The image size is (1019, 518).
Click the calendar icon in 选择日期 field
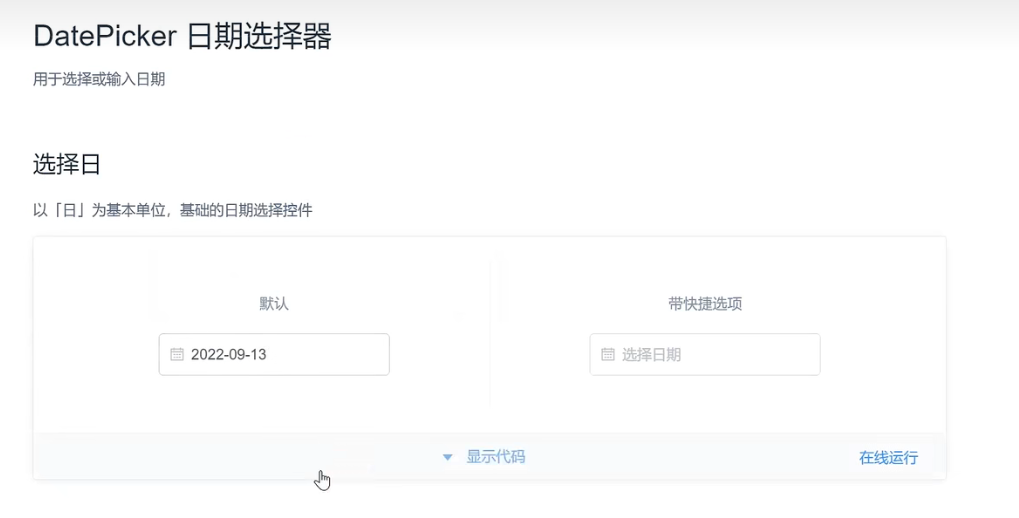(608, 354)
